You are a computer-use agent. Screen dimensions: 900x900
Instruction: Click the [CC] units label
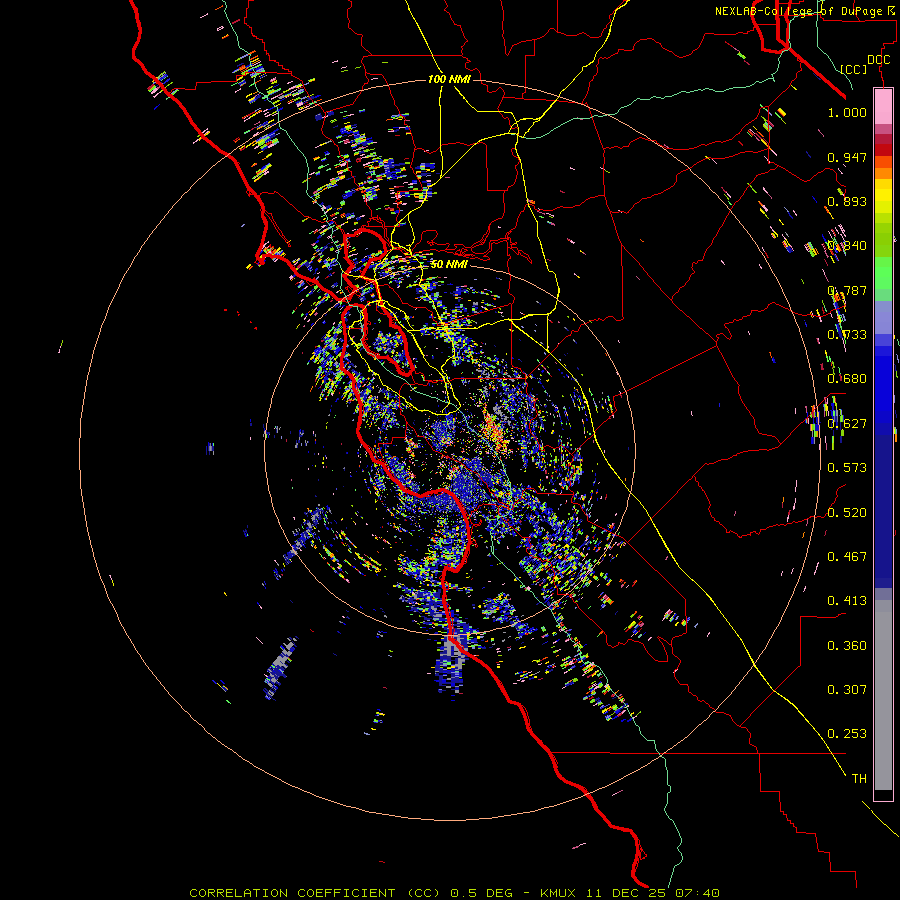point(854,69)
